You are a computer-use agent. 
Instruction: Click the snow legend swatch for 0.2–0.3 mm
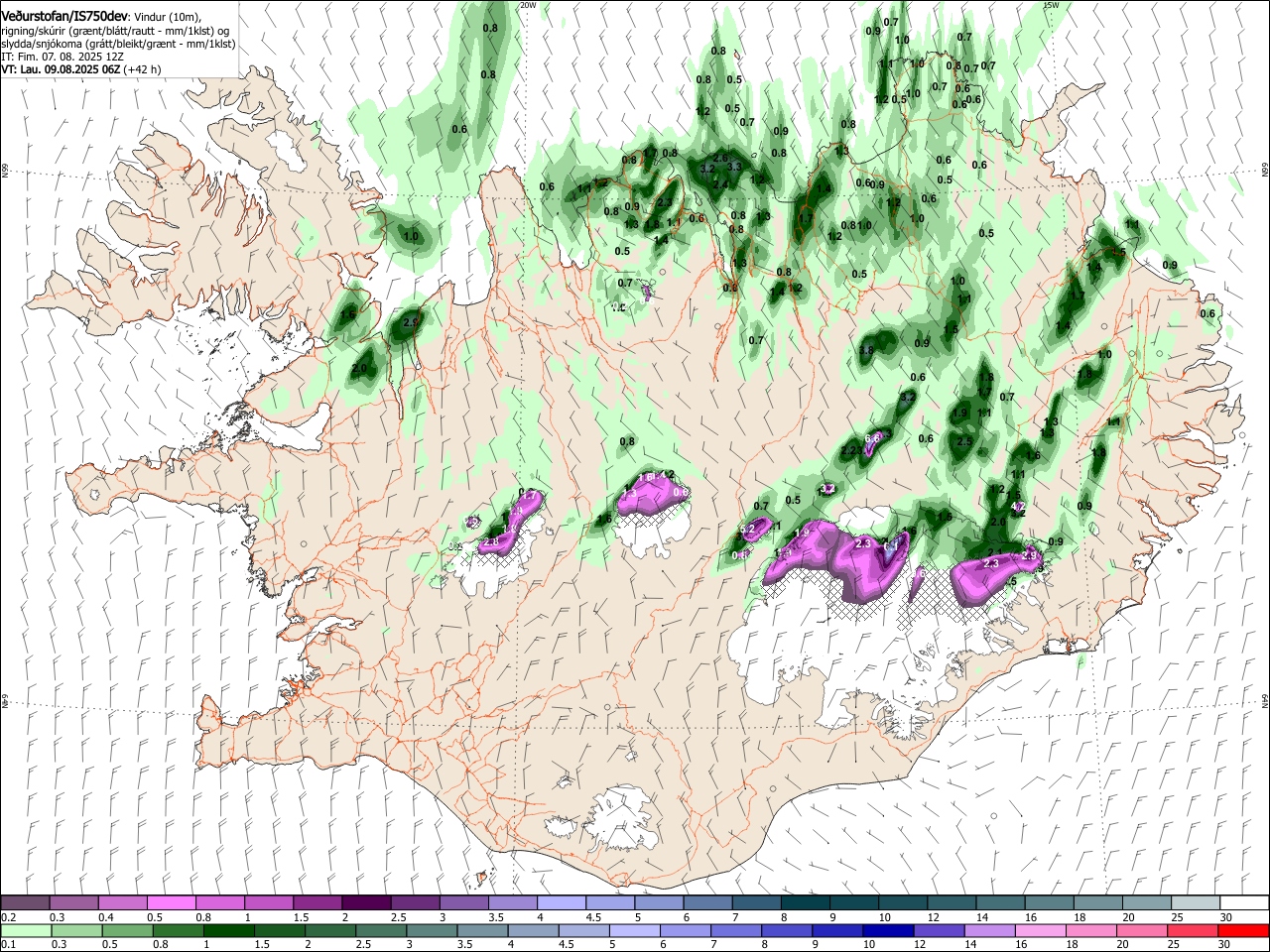[25, 902]
